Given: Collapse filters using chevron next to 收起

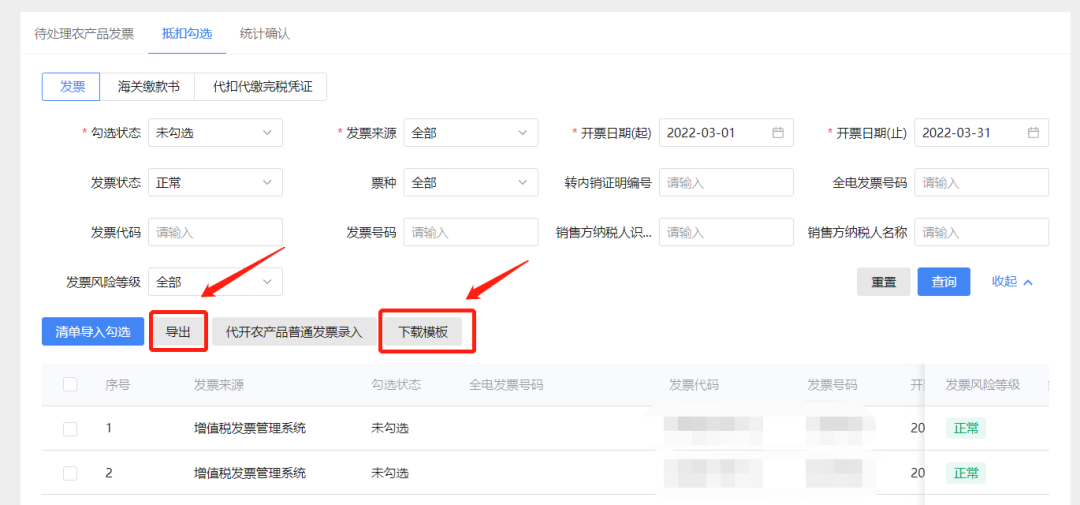Looking at the screenshot, I should tap(1028, 282).
